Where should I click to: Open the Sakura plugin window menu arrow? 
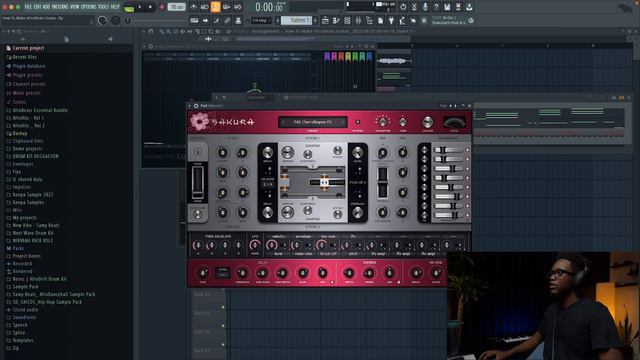click(190, 106)
